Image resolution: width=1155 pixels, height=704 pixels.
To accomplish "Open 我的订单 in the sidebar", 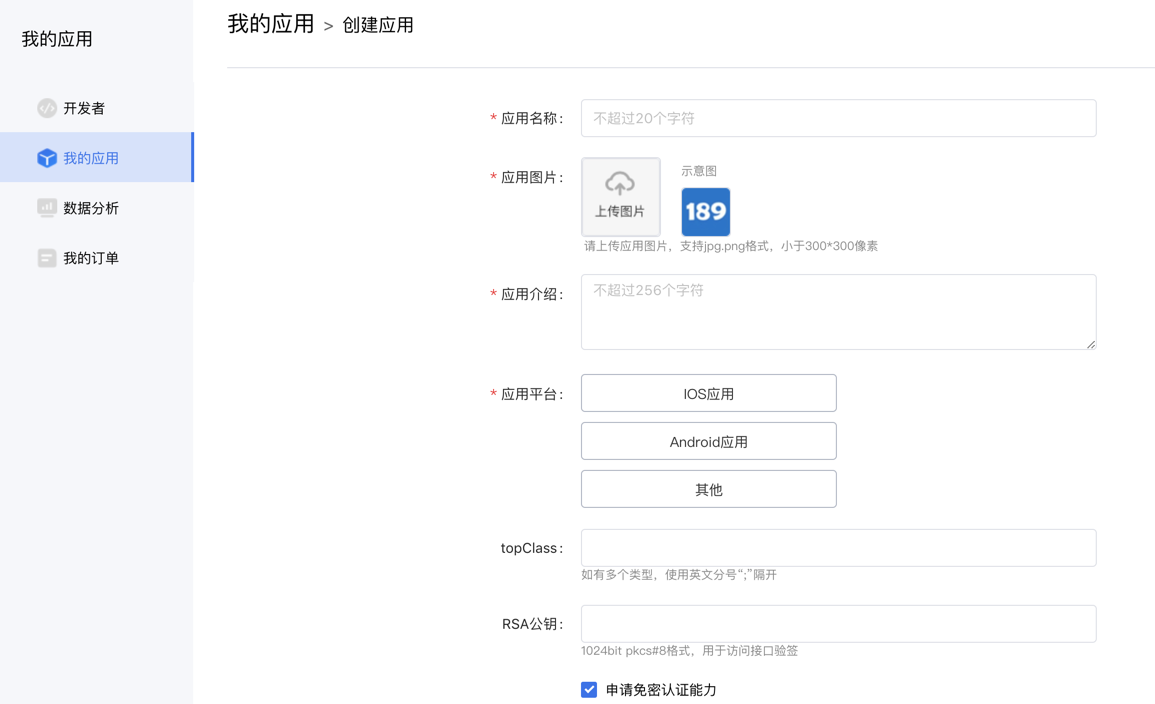I will coord(91,258).
